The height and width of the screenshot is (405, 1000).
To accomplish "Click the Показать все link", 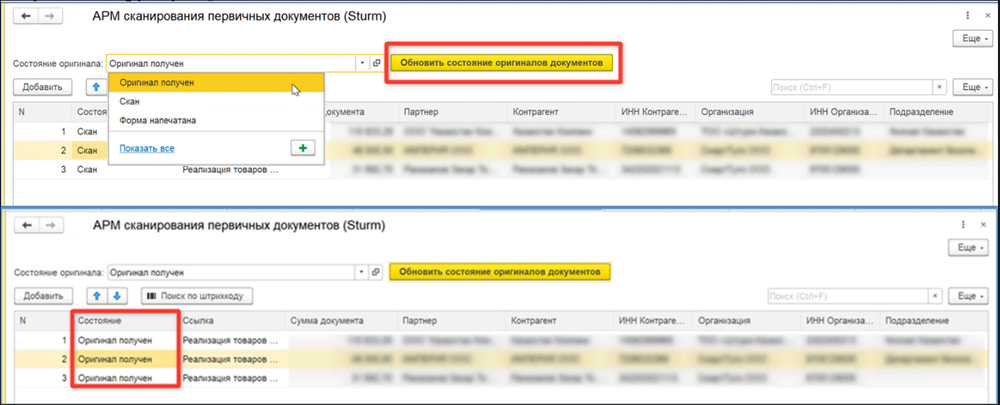I will (x=147, y=149).
